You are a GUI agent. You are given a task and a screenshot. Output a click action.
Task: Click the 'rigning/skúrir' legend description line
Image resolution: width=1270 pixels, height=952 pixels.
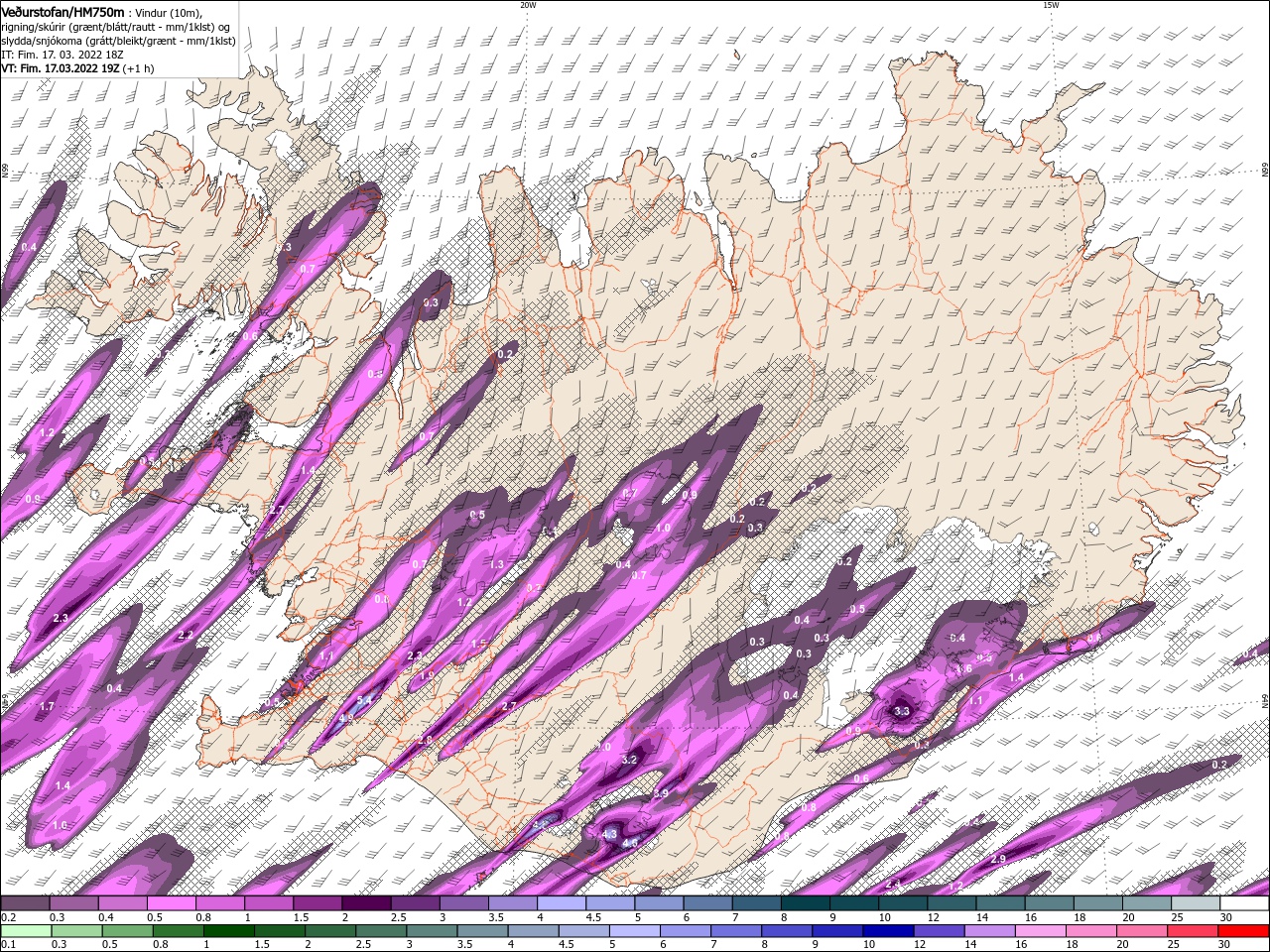[116, 27]
